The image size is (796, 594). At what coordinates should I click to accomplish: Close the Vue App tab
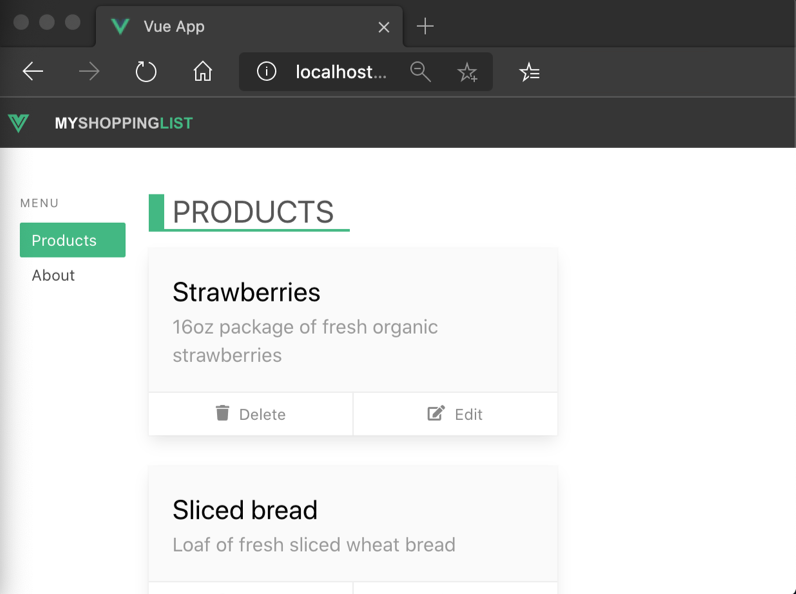click(x=383, y=27)
